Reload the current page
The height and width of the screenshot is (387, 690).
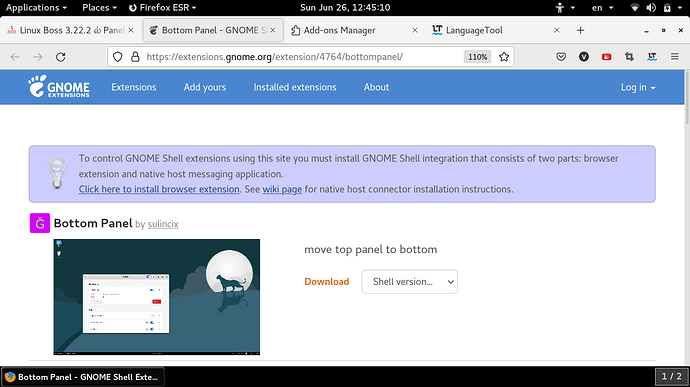[61, 57]
